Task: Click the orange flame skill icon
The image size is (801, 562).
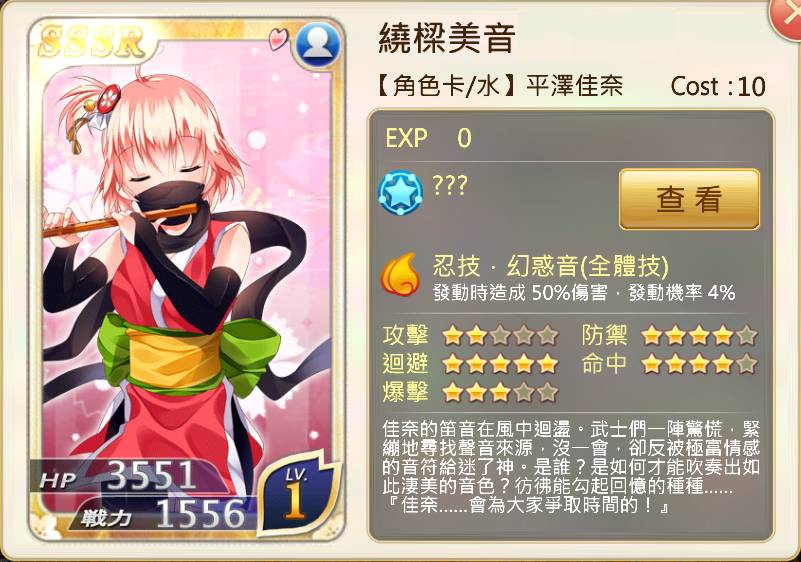Action: pyautogui.click(x=401, y=275)
